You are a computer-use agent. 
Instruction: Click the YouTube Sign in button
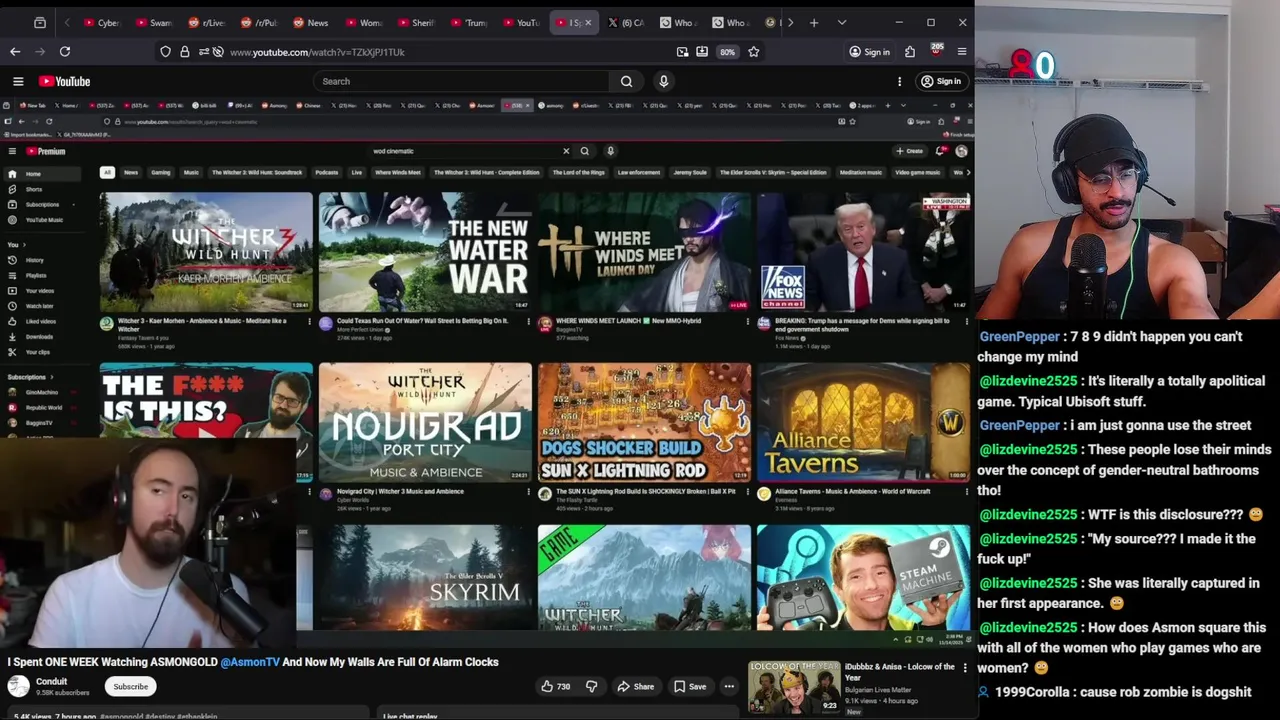(x=941, y=82)
